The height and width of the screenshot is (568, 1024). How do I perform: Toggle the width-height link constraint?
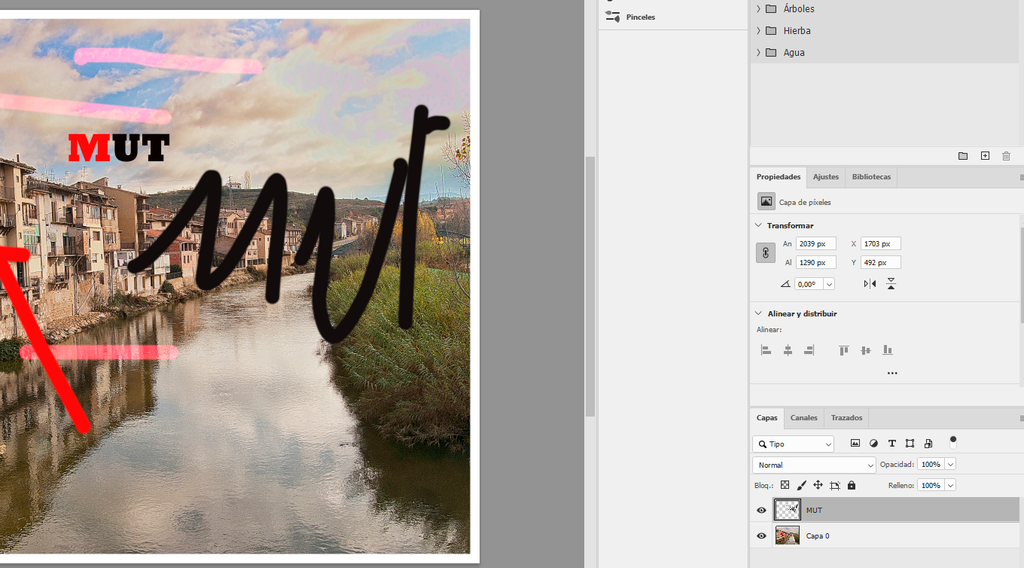tap(765, 253)
